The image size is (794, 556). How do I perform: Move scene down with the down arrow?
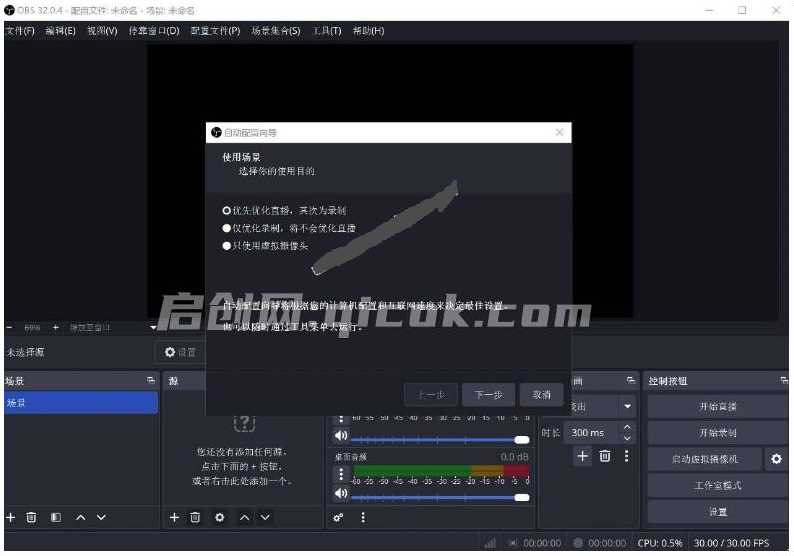coord(101,518)
